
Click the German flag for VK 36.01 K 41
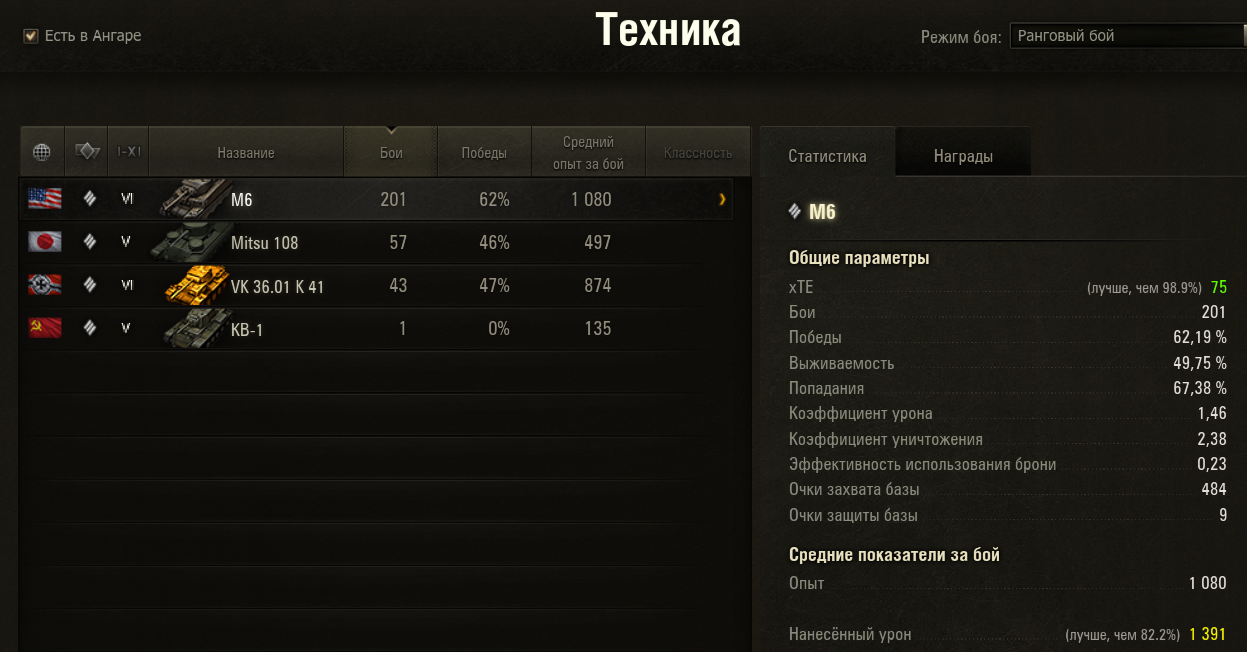[45, 285]
